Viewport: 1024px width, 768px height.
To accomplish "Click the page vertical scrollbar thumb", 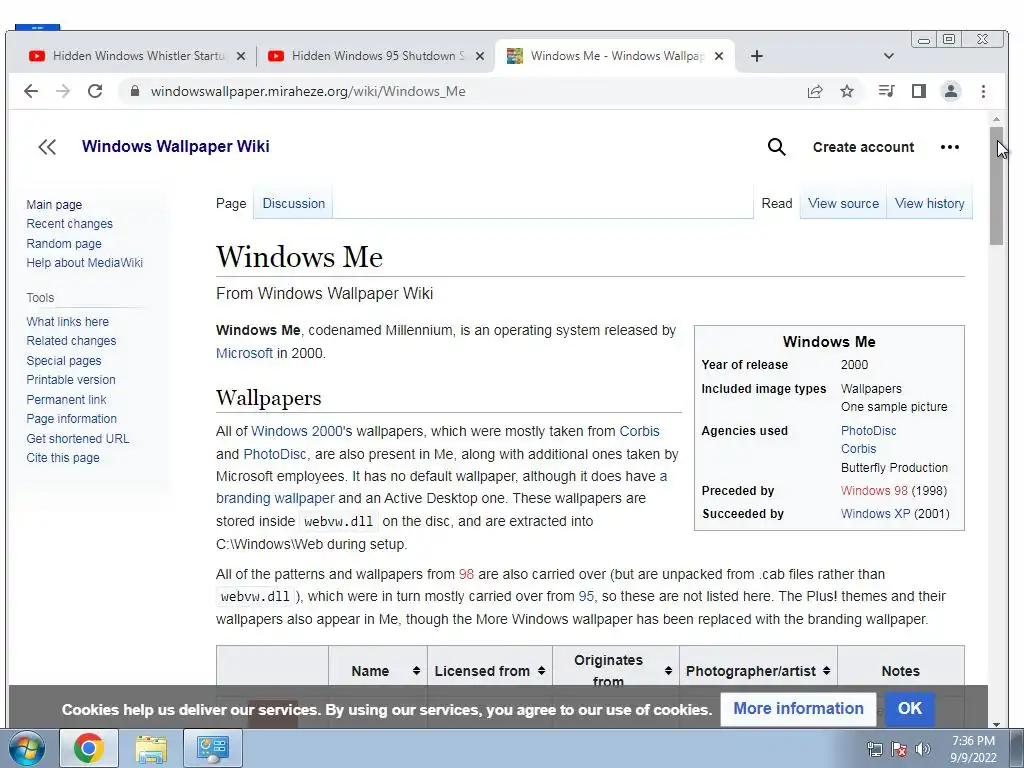I will coord(996,186).
